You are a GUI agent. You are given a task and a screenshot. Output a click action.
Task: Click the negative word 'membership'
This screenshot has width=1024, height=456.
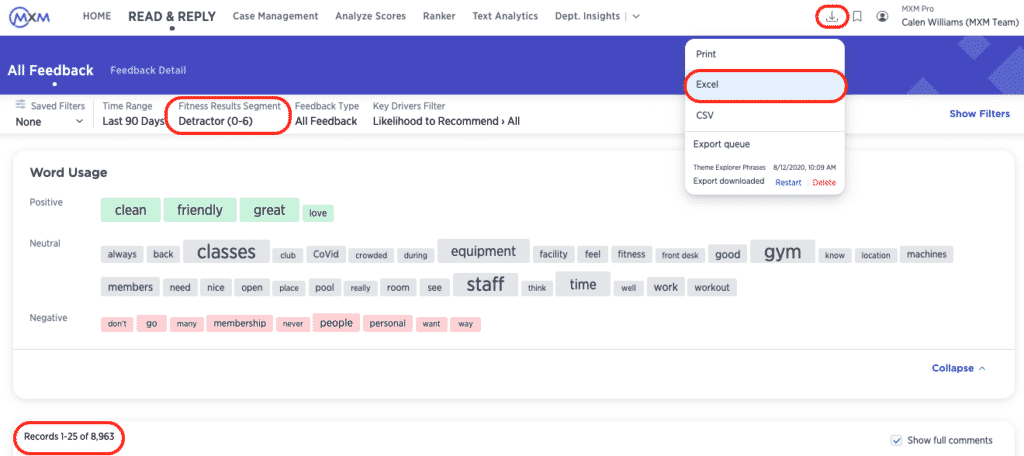(240, 323)
